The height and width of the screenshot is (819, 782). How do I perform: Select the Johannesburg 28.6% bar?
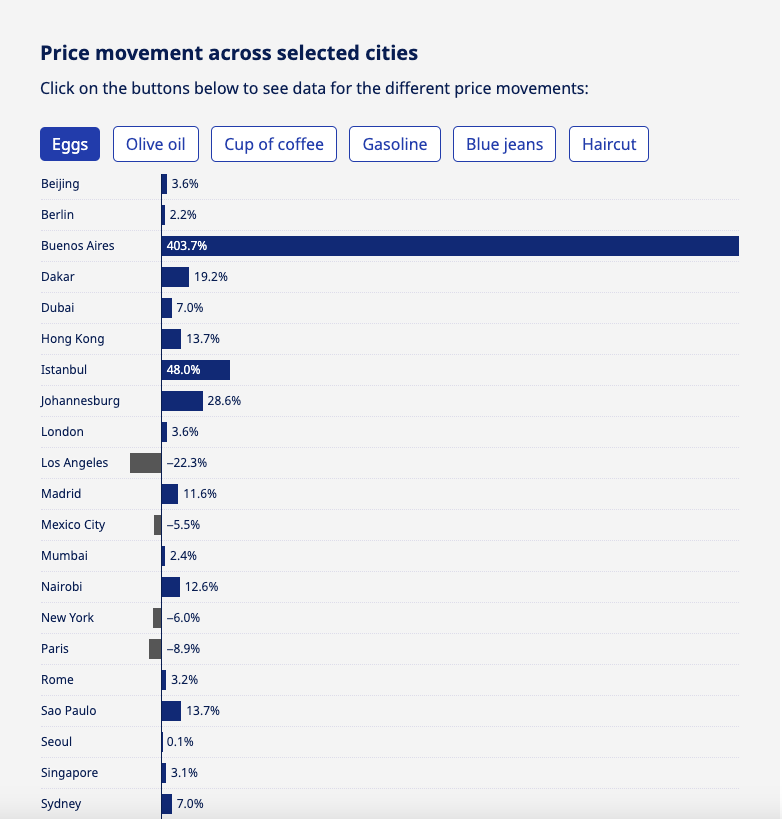[x=182, y=401]
